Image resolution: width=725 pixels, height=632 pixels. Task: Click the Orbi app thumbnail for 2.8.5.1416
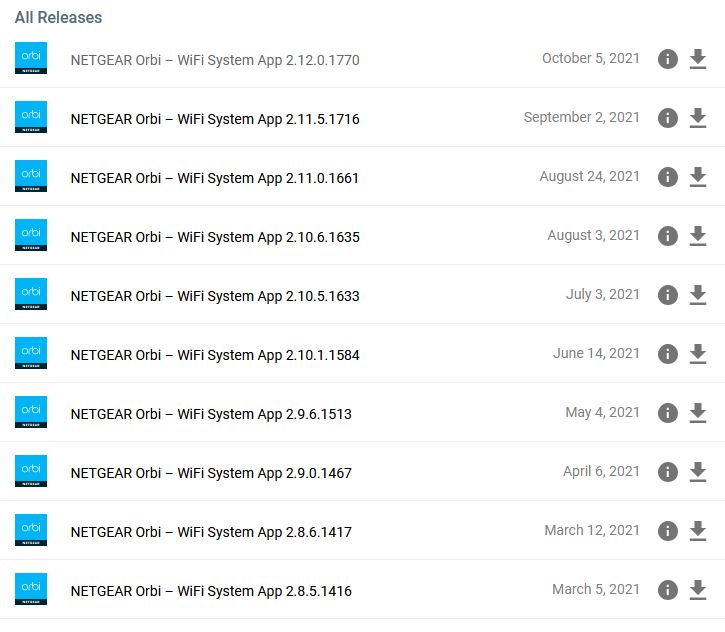point(31,589)
